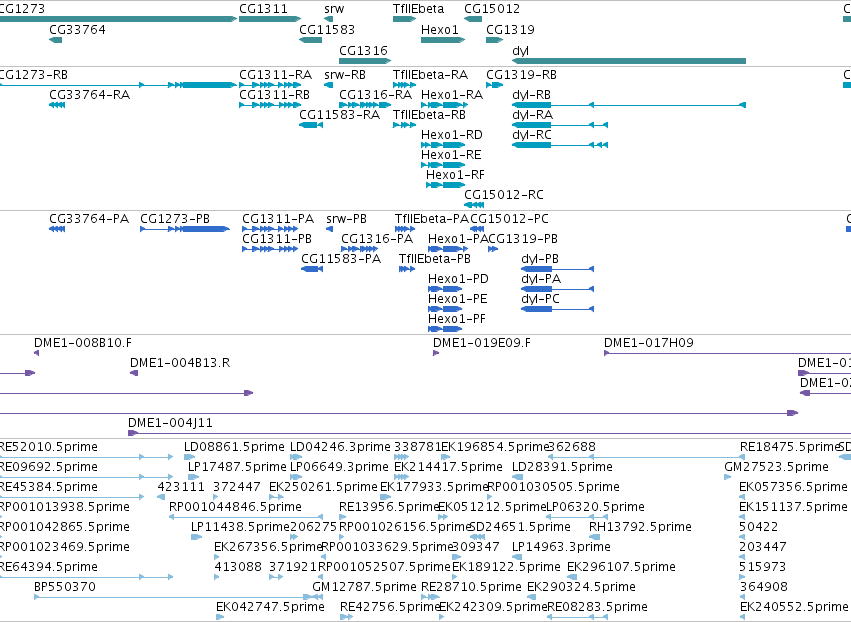Click the srw gene label
Viewport: 851px width, 622px height.
(334, 9)
